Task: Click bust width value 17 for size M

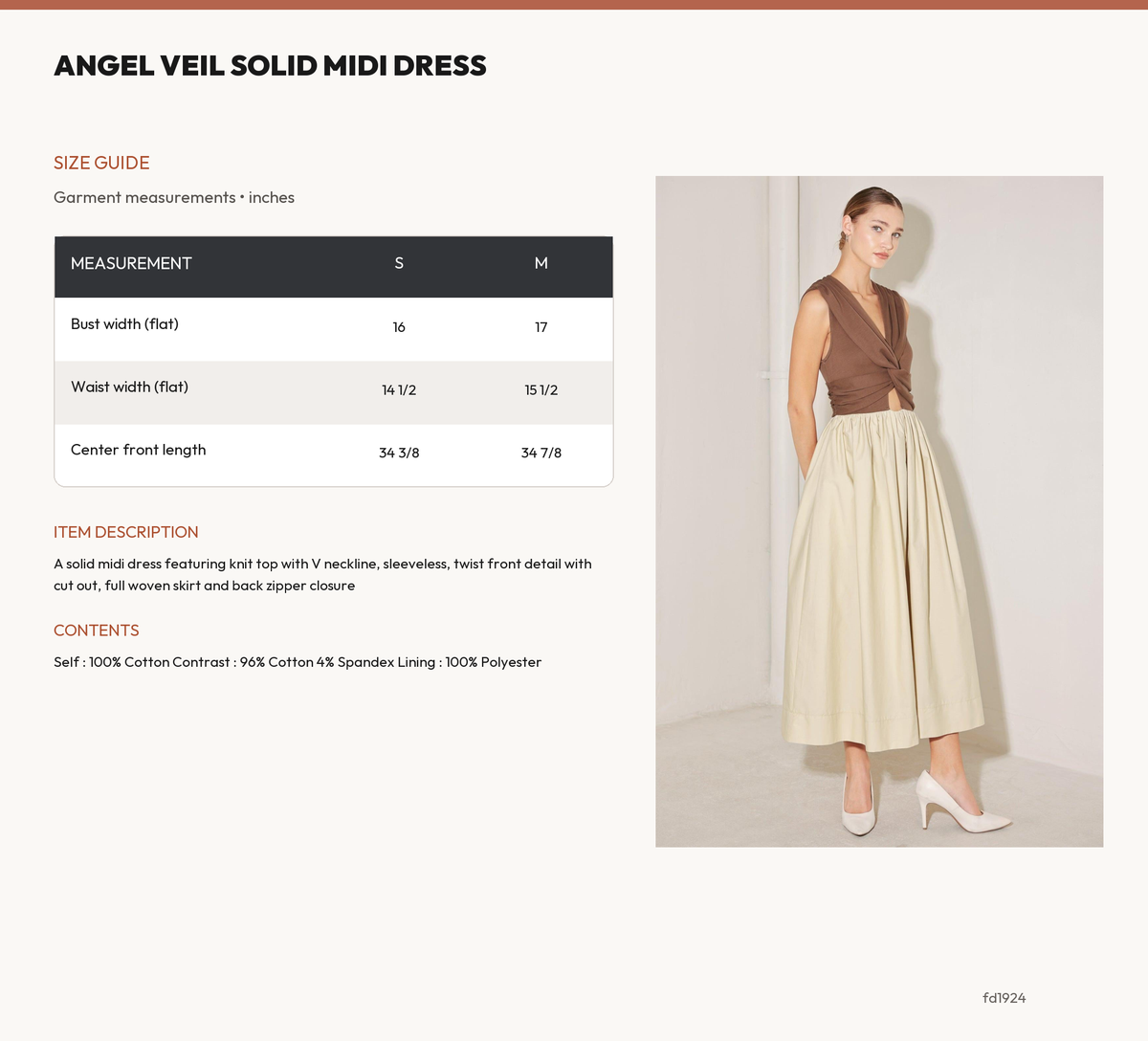Action: coord(541,327)
